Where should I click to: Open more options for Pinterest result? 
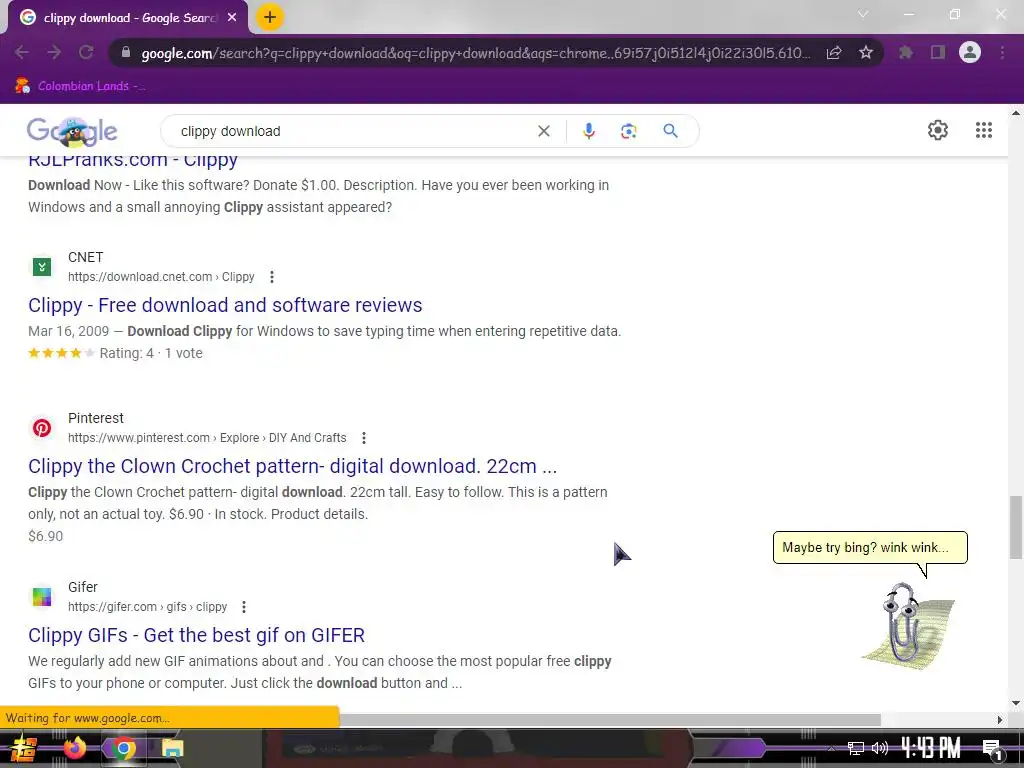pos(364,438)
